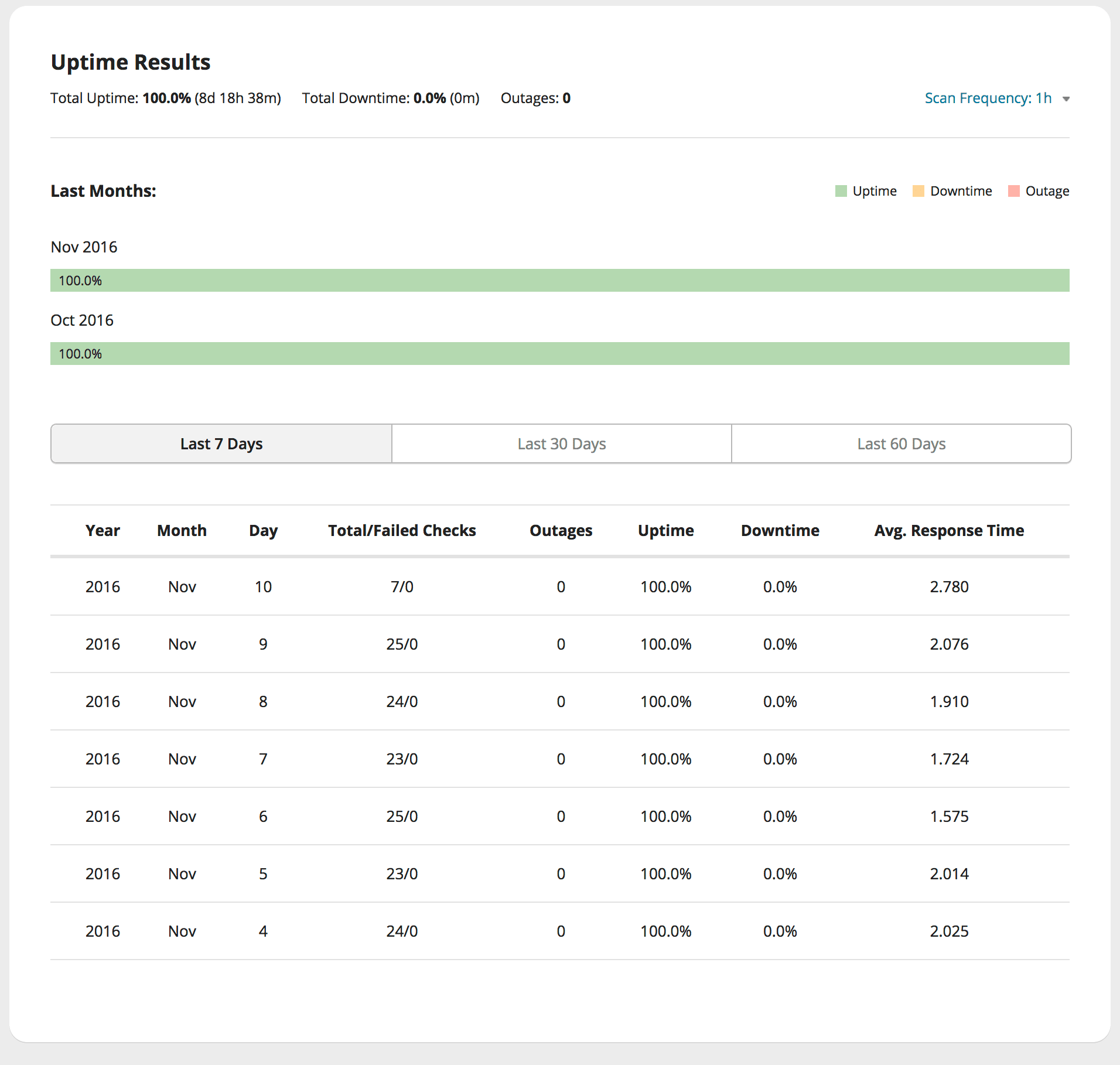This screenshot has width=1120, height=1065.
Task: Click the orange Downtime legend swatch
Action: [918, 191]
